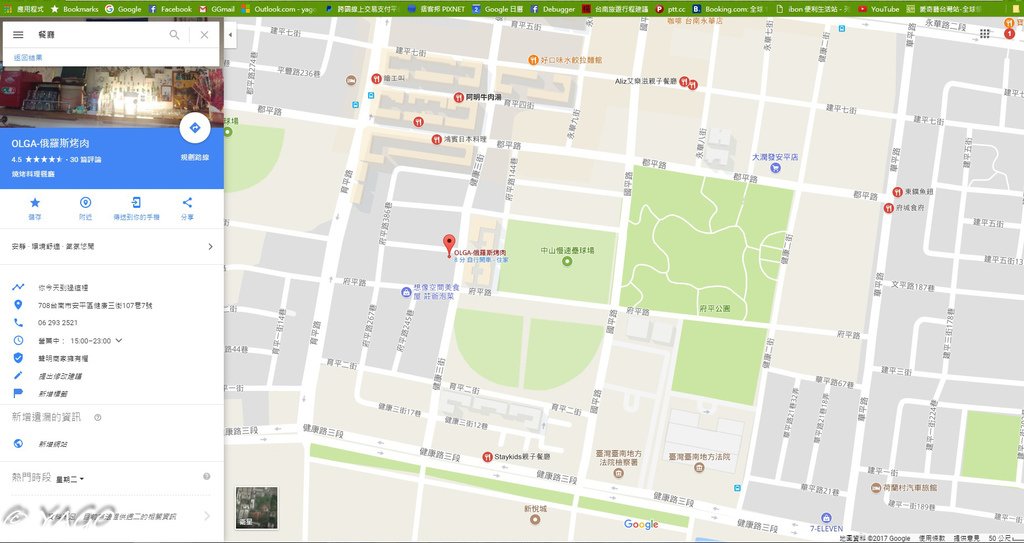Select the 7-ELEVEN store marker
Viewport: 1024px width, 543px height.
click(826, 518)
